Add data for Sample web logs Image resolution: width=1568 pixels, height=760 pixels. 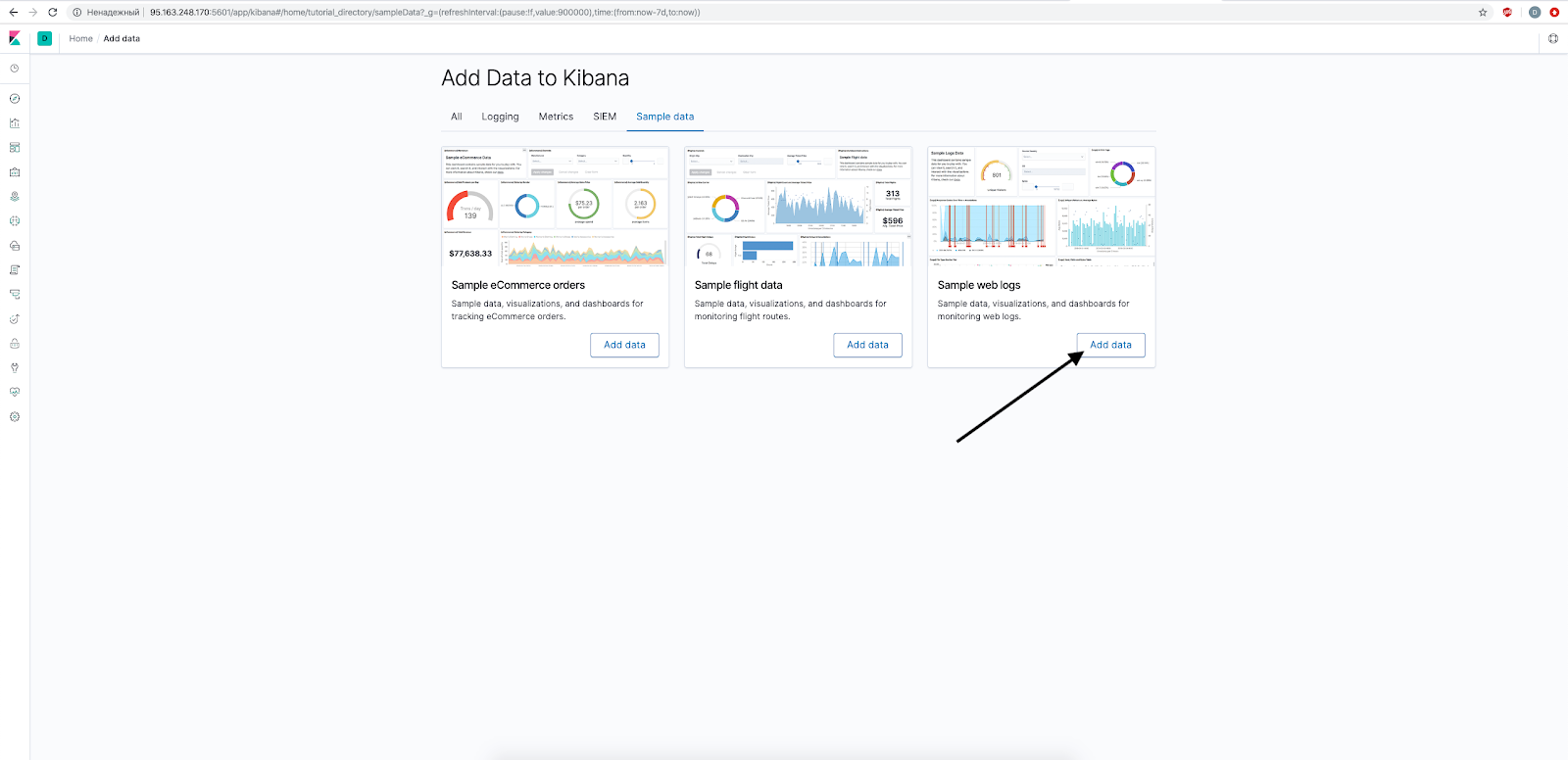[x=1111, y=345]
